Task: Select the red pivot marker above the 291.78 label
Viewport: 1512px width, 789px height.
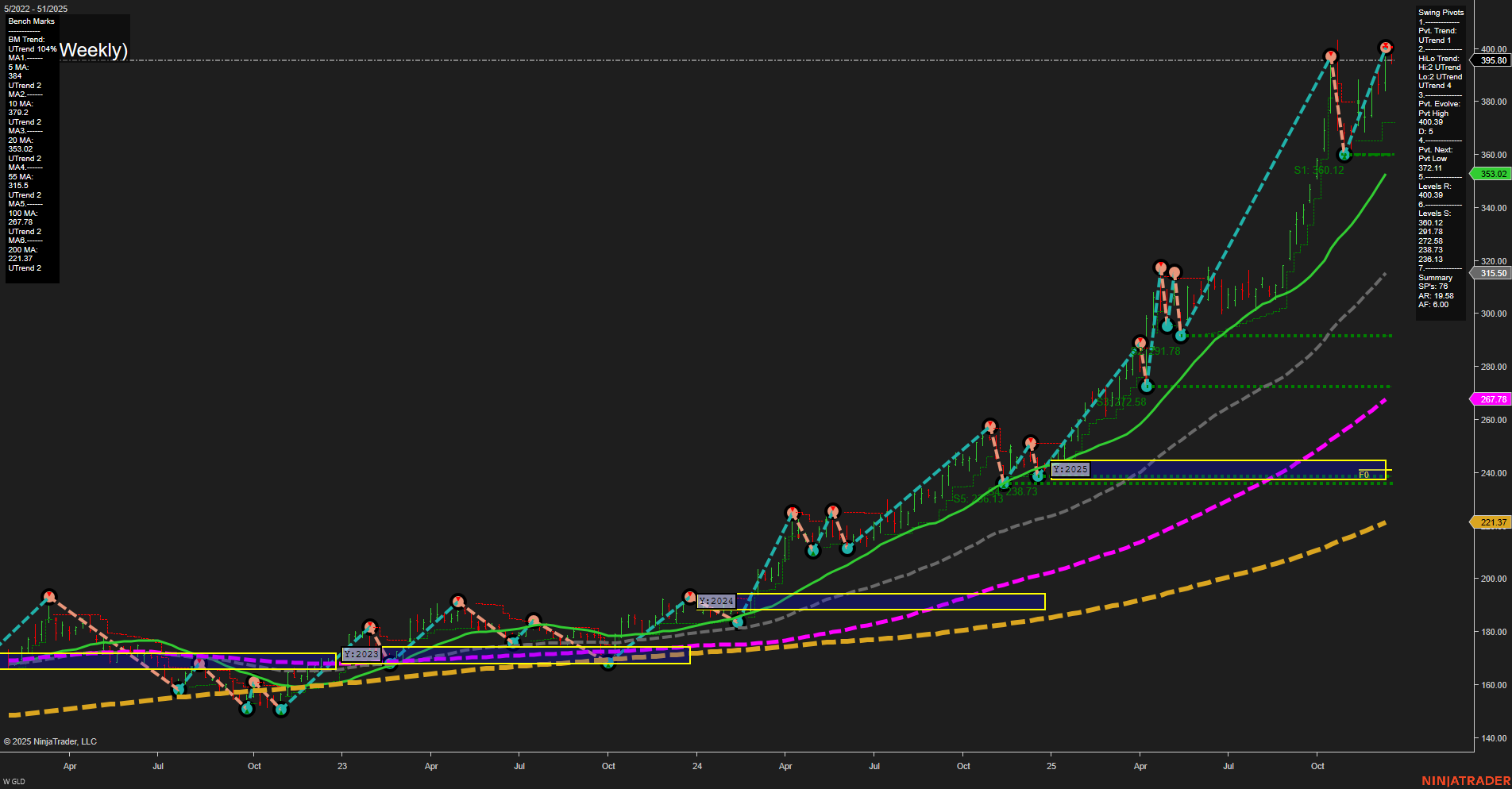Action: (x=1141, y=341)
